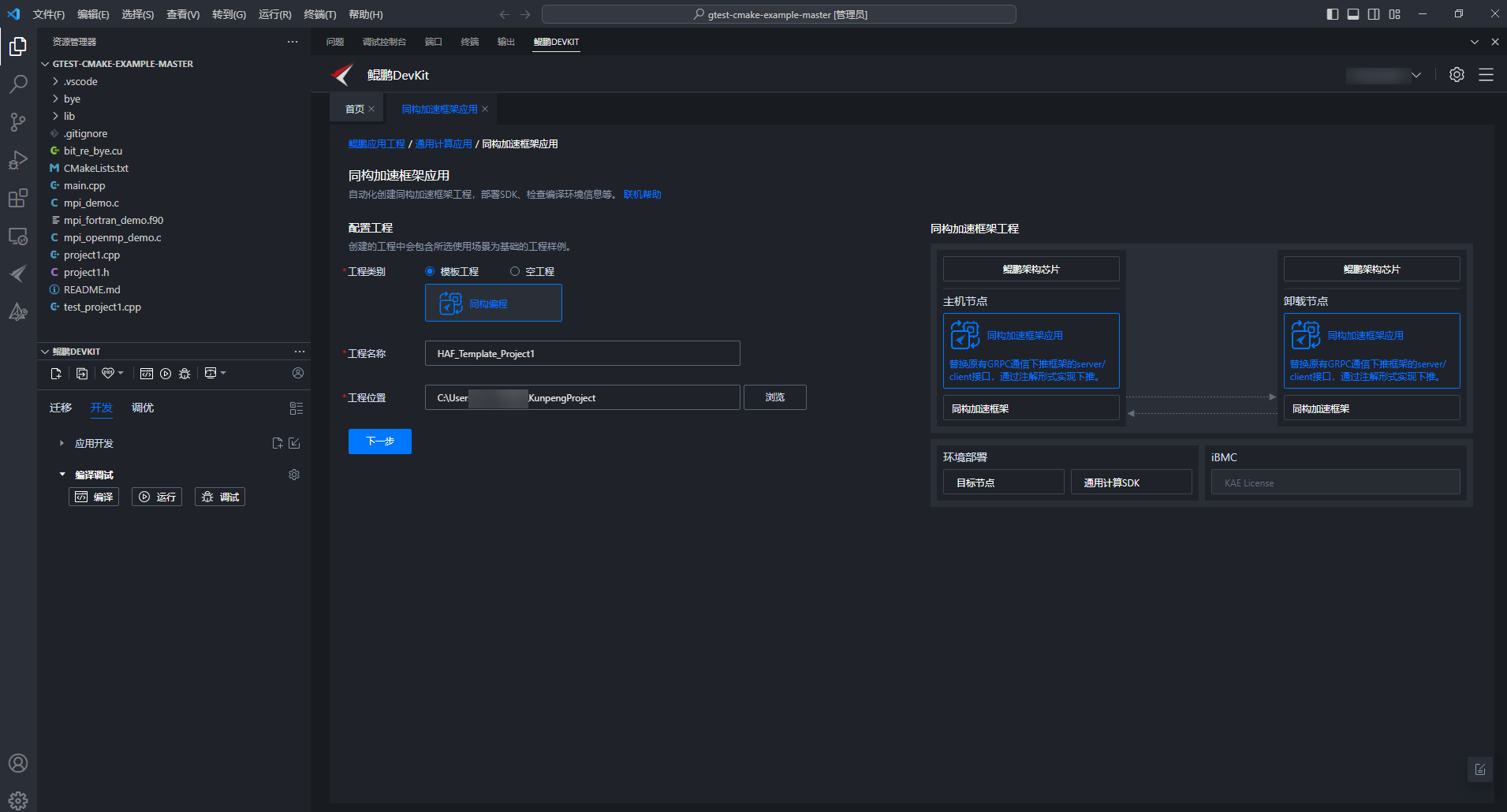Click 通用计算应用 breadcrumb link

click(443, 144)
